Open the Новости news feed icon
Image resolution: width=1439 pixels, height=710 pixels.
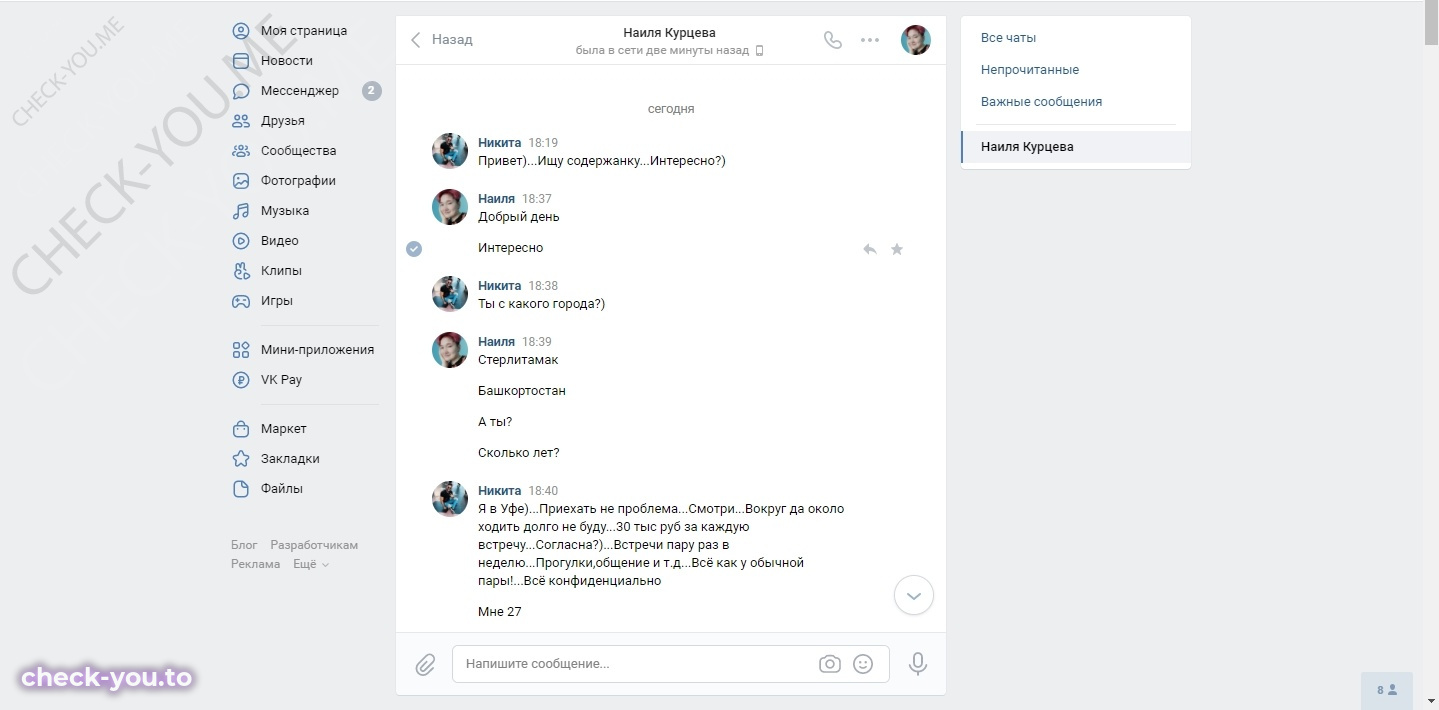(241, 61)
